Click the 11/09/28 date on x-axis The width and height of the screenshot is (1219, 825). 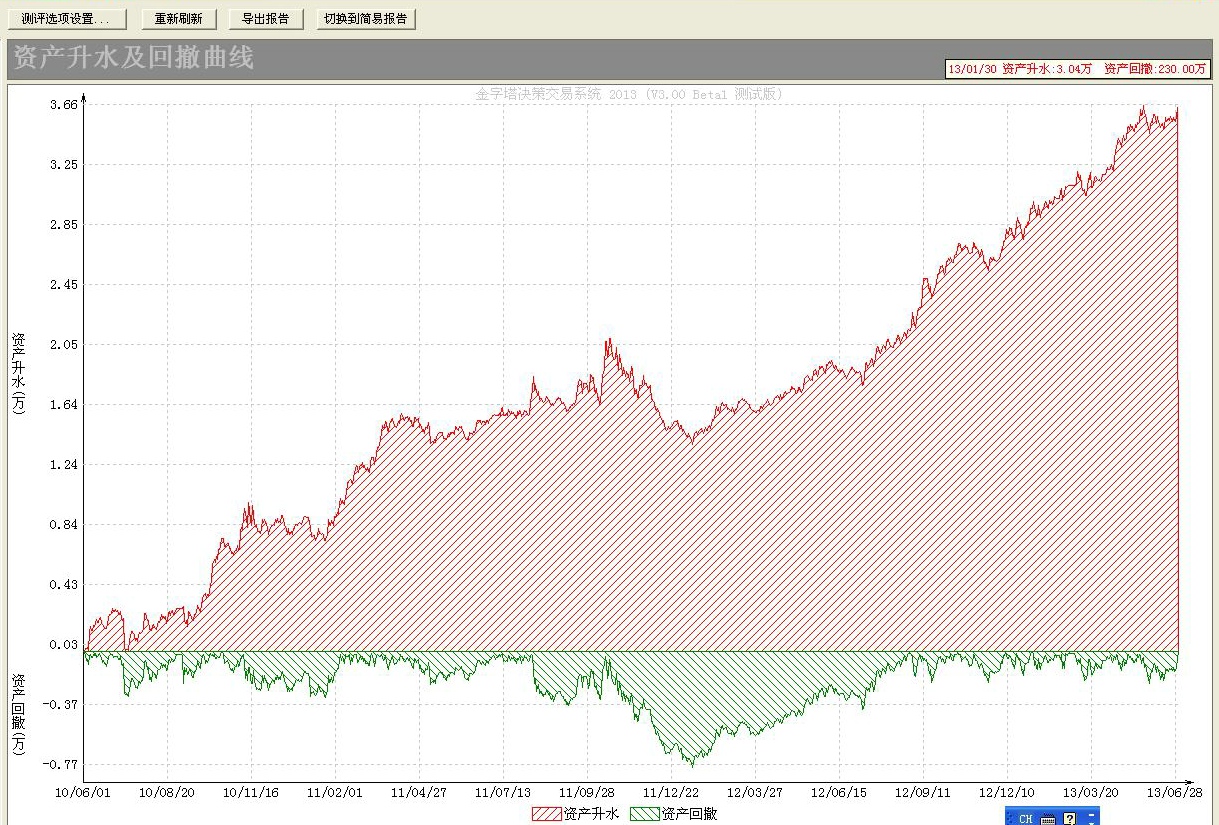[586, 792]
